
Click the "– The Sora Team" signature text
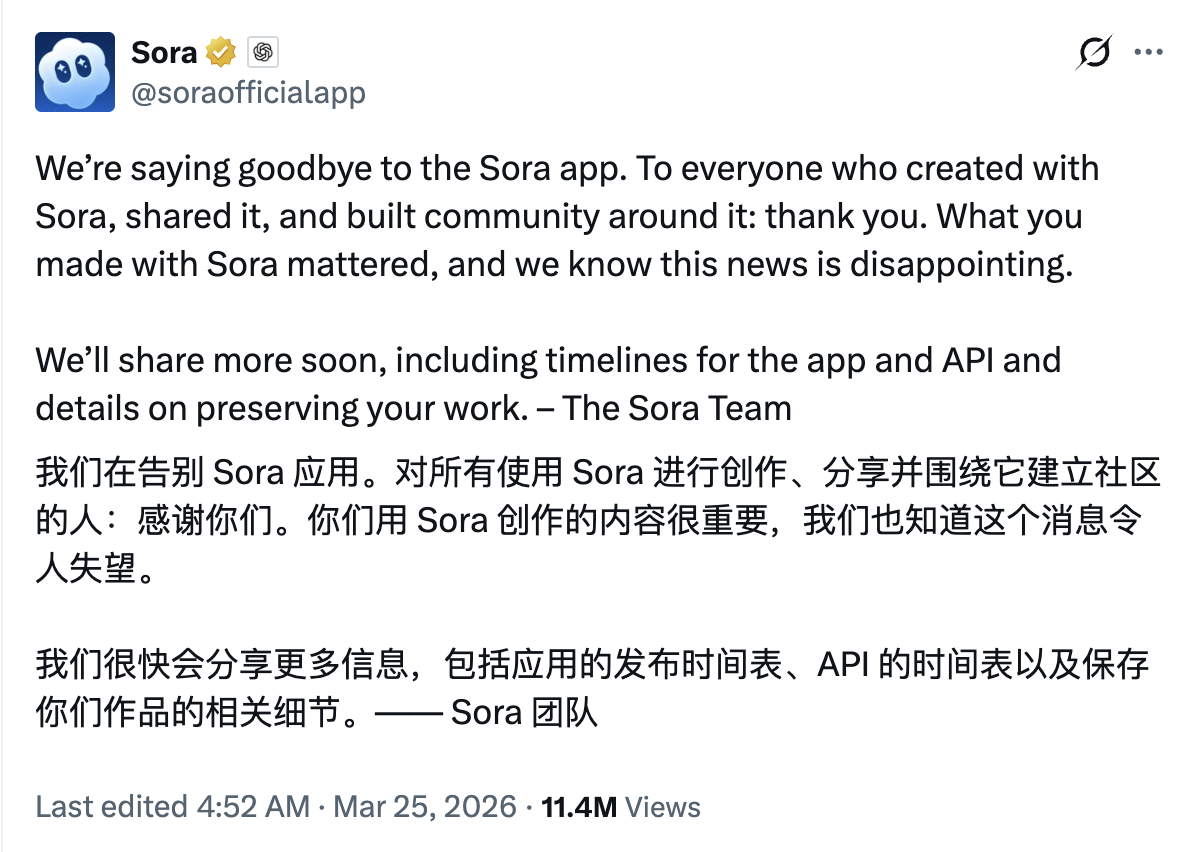click(677, 408)
